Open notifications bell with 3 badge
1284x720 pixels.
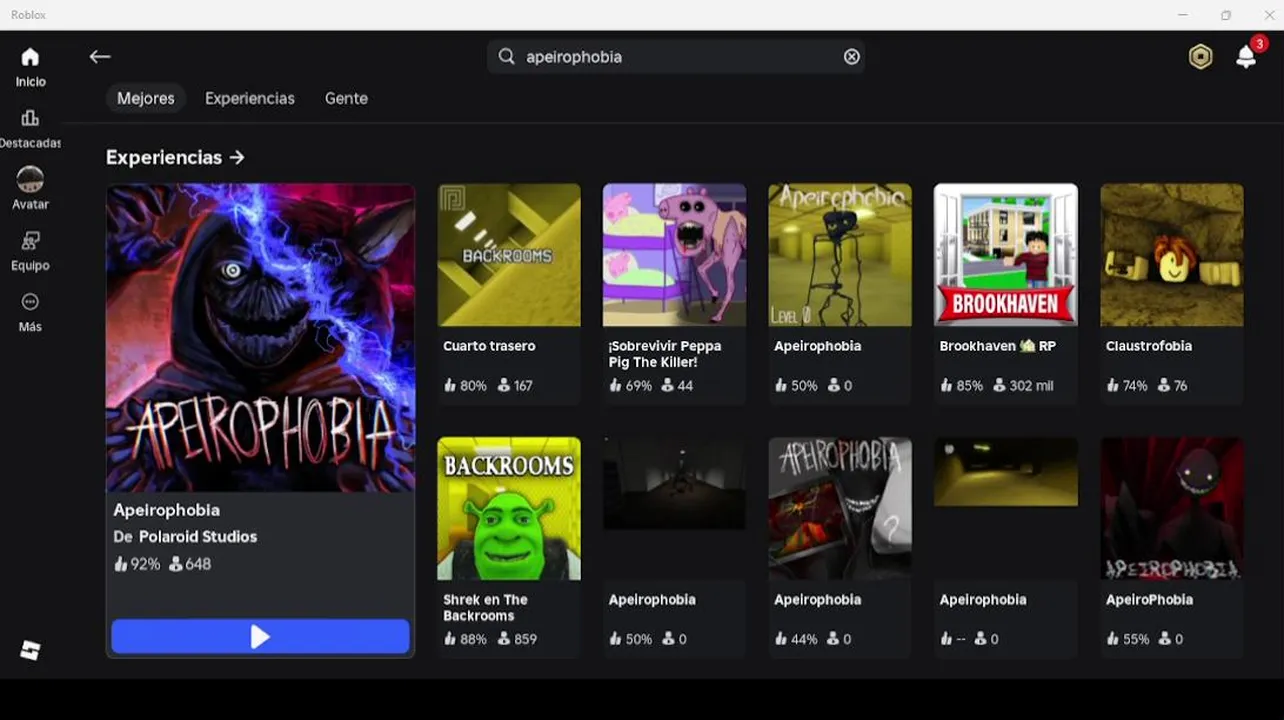1247,56
